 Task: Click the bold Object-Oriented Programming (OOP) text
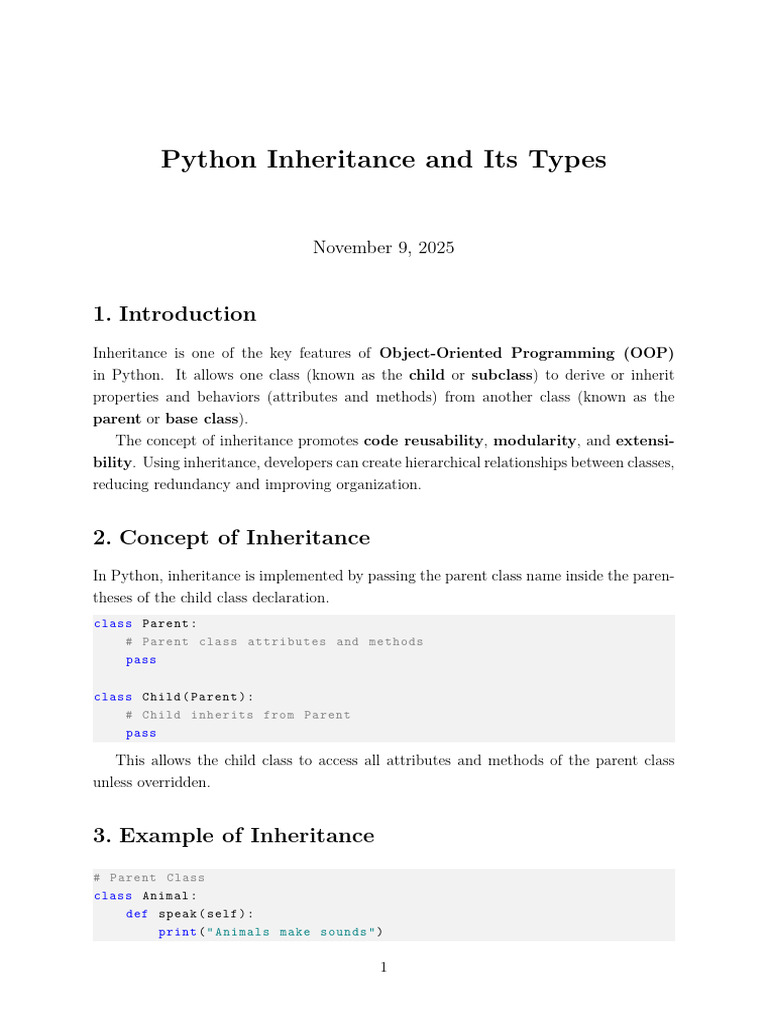[526, 353]
